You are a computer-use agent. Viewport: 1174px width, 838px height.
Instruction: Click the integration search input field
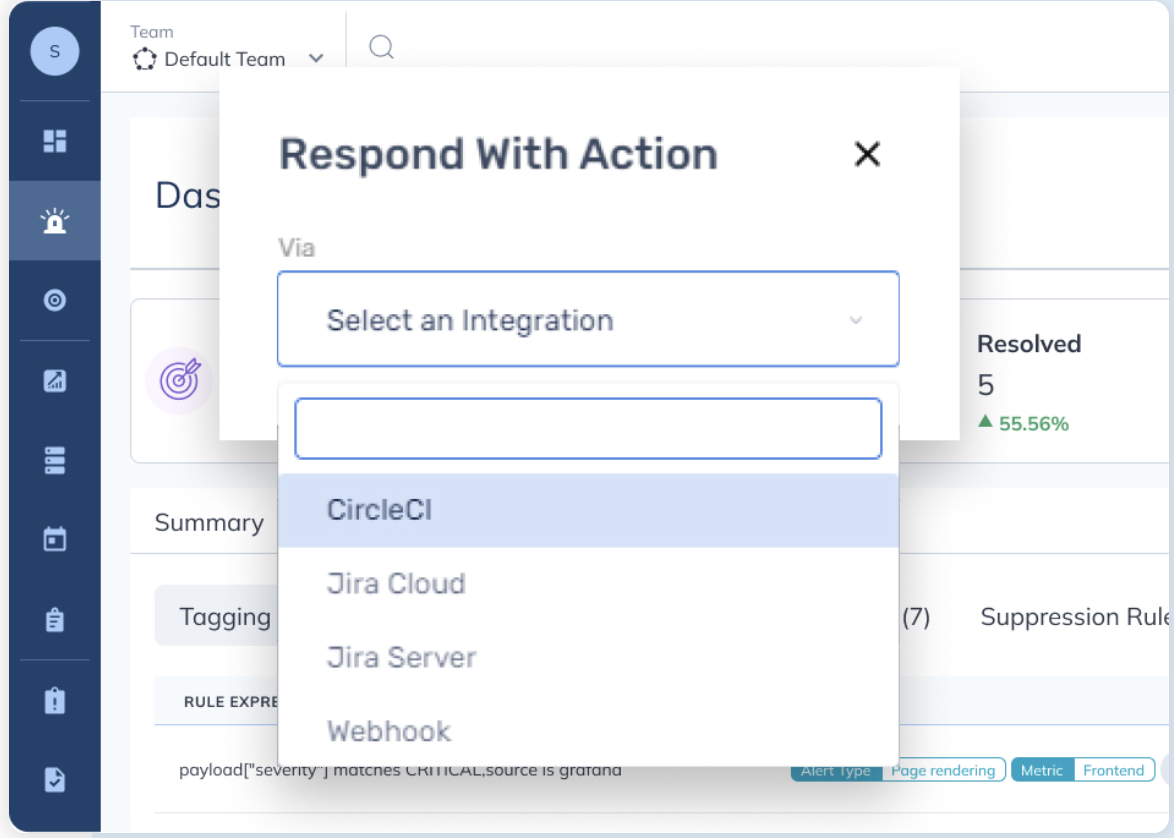(x=588, y=429)
